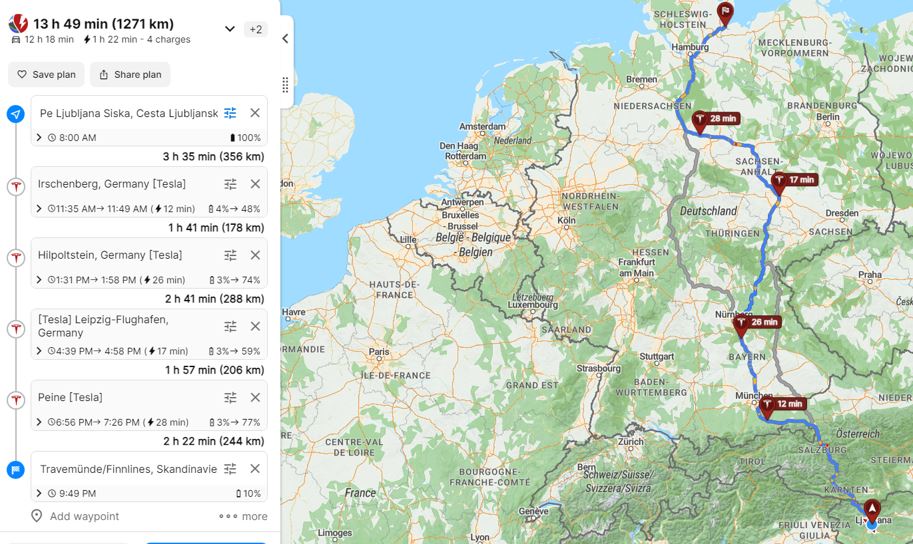
Task: Click the destination flag marker near Schleswig-Holstein
Action: (x=725, y=13)
